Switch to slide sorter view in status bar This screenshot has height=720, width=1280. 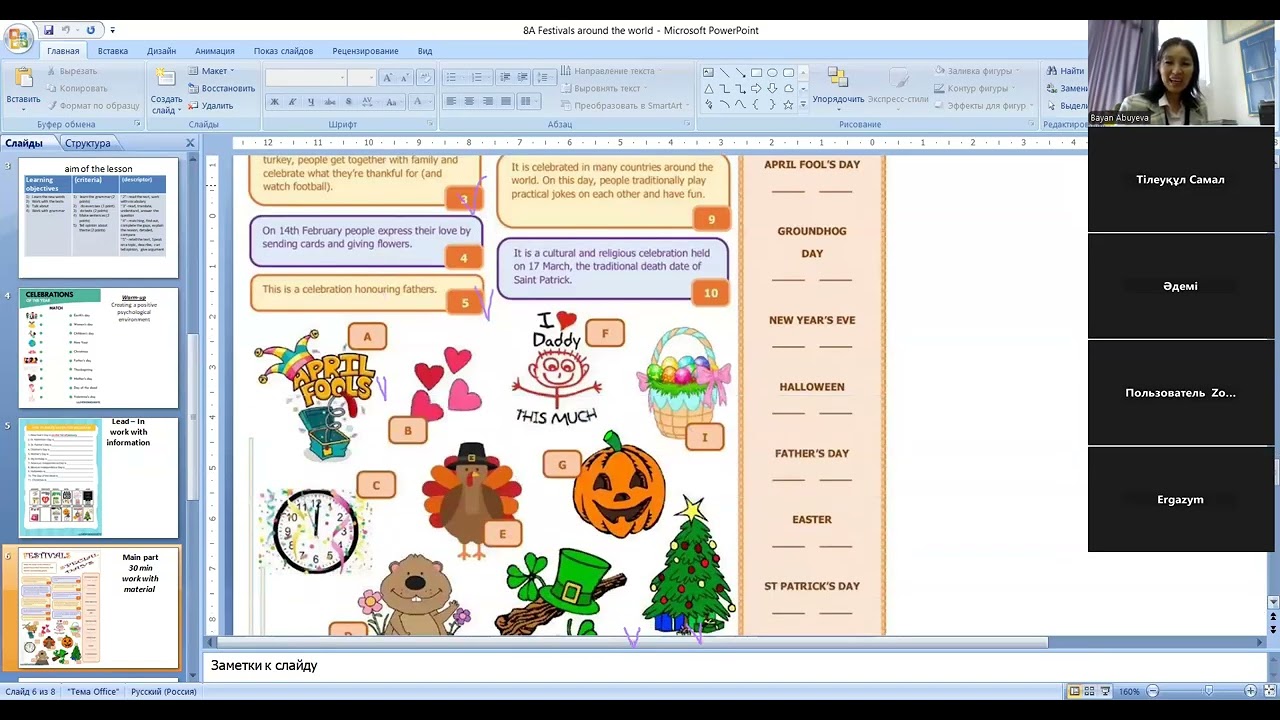tap(1089, 691)
